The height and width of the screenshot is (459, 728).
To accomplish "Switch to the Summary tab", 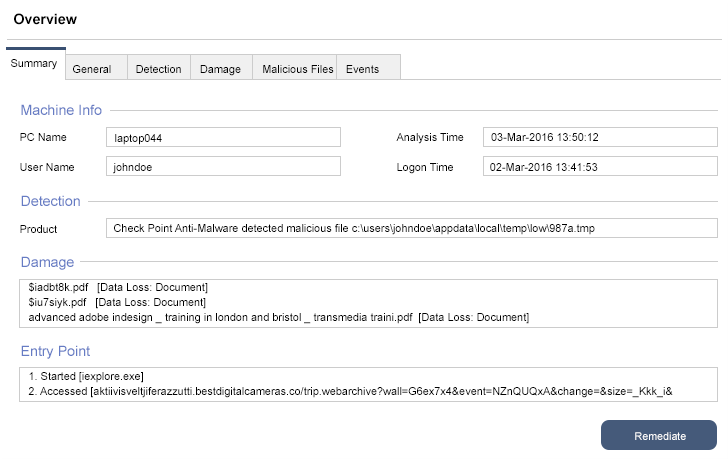I will tap(36, 64).
